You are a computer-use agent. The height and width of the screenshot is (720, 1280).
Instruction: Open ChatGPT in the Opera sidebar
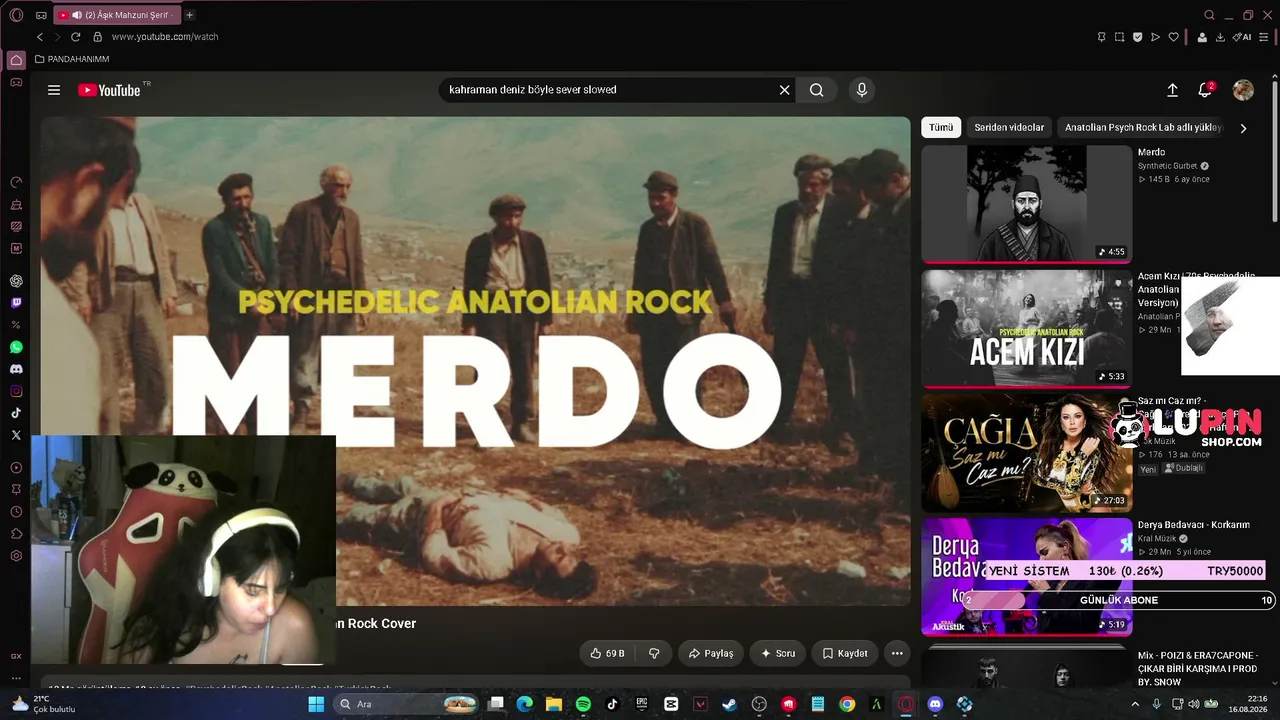tap(16, 281)
